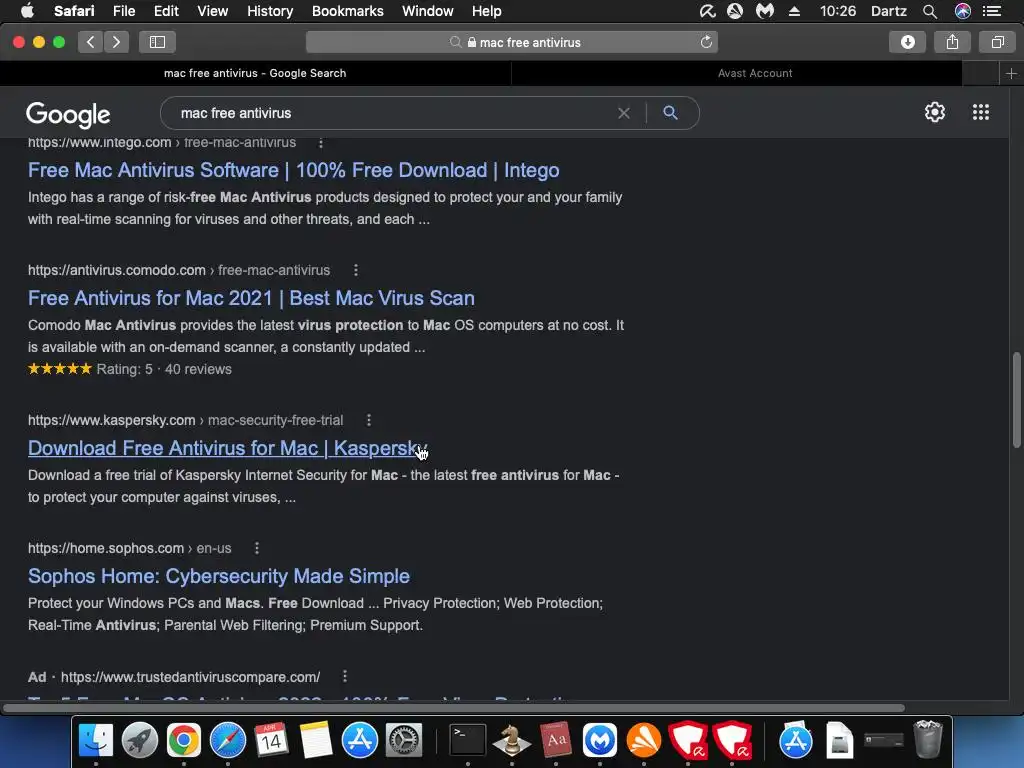Open options dots for Intego result
1024x768 pixels.
coord(320,142)
